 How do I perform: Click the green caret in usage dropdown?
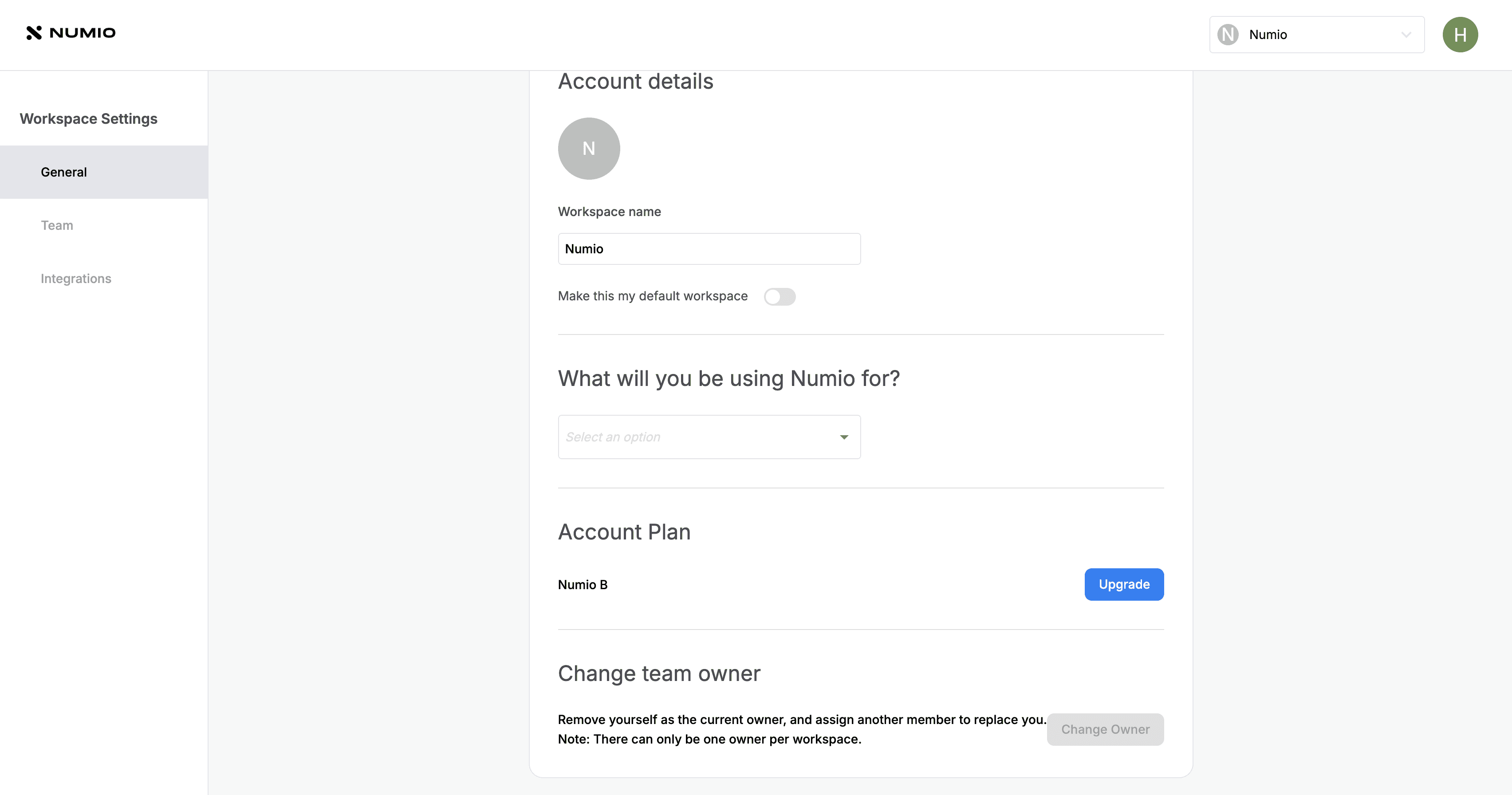tap(843, 437)
